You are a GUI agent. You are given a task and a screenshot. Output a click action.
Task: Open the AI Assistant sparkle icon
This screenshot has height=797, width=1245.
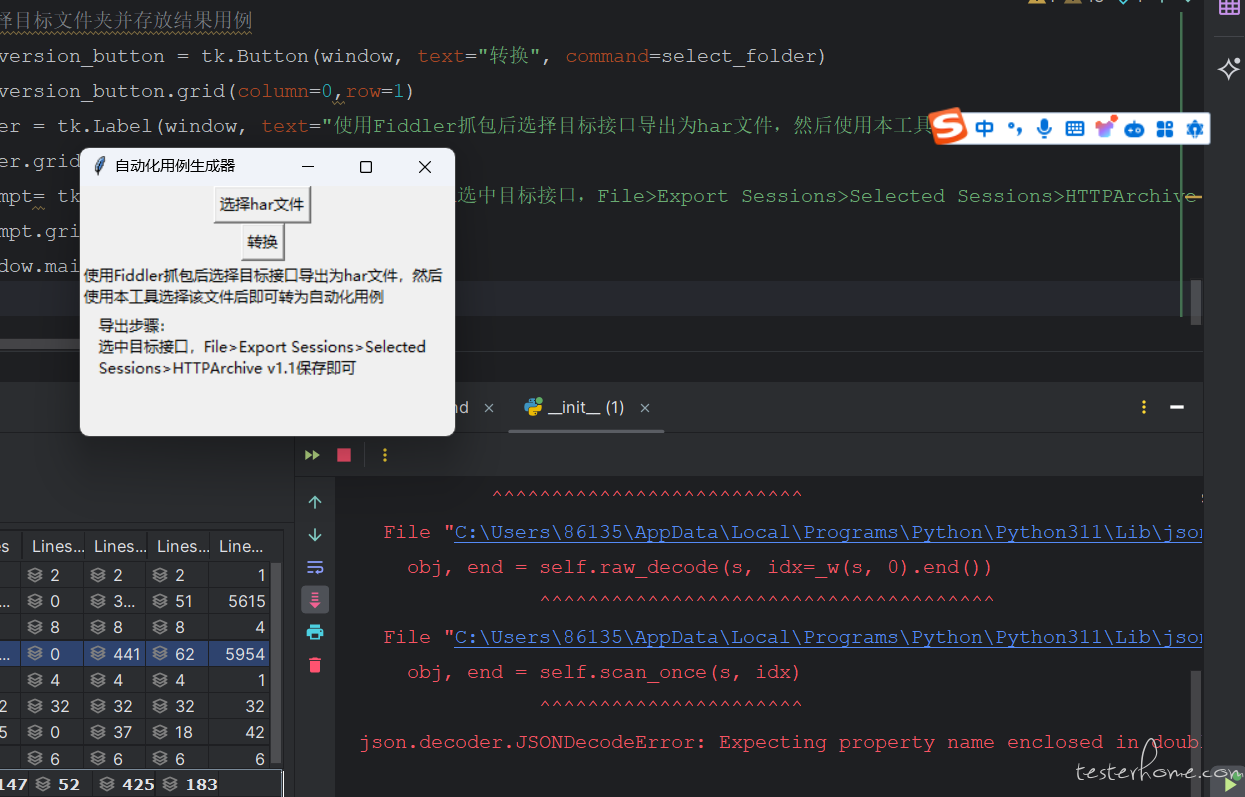click(1229, 68)
